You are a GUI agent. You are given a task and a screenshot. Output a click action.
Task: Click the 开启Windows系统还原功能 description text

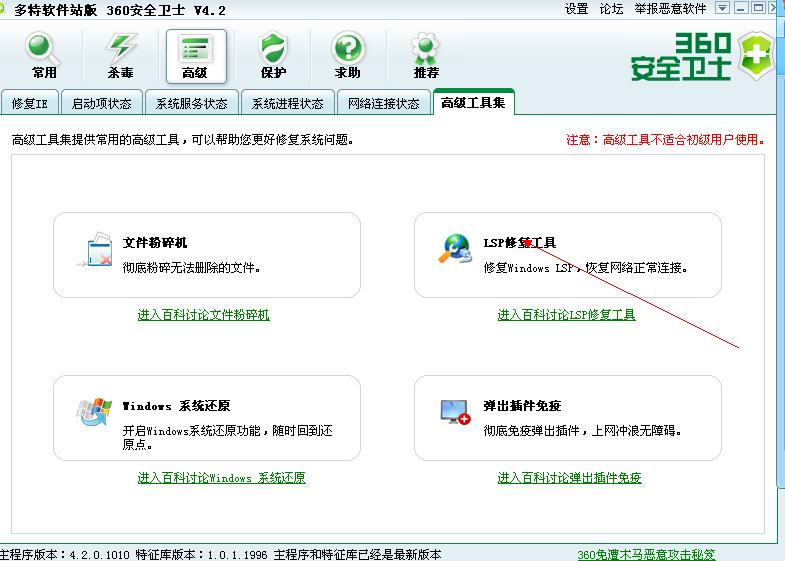pyautogui.click(x=228, y=437)
